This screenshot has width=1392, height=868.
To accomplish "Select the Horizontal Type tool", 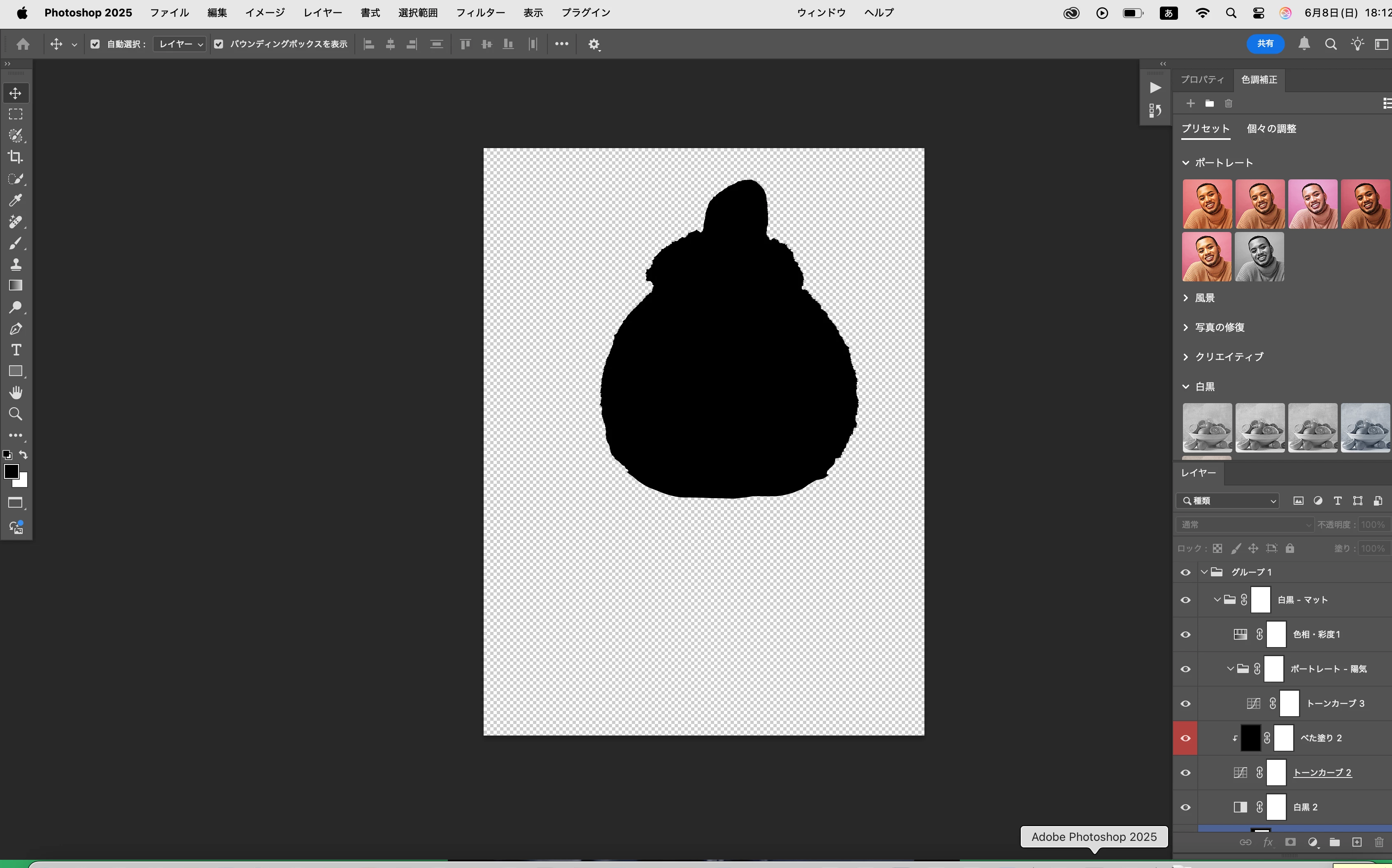I will (x=16, y=350).
